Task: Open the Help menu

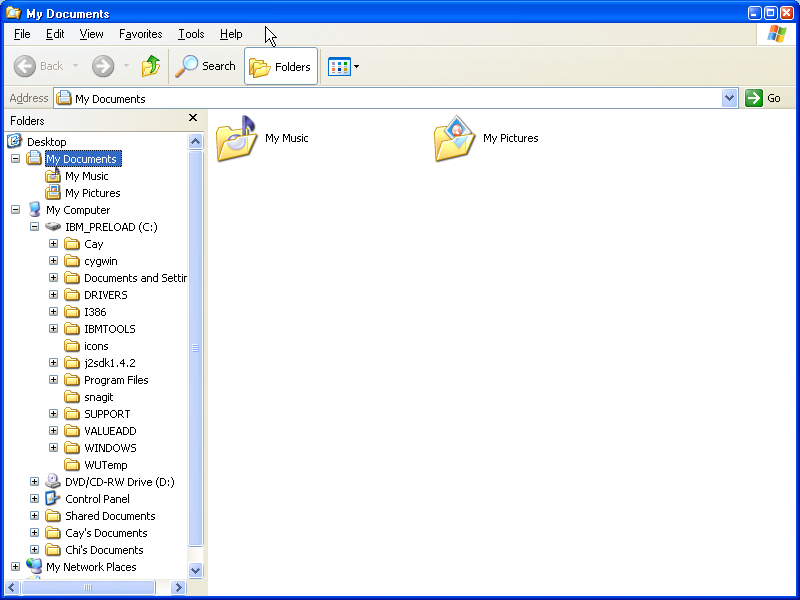Action: [231, 34]
